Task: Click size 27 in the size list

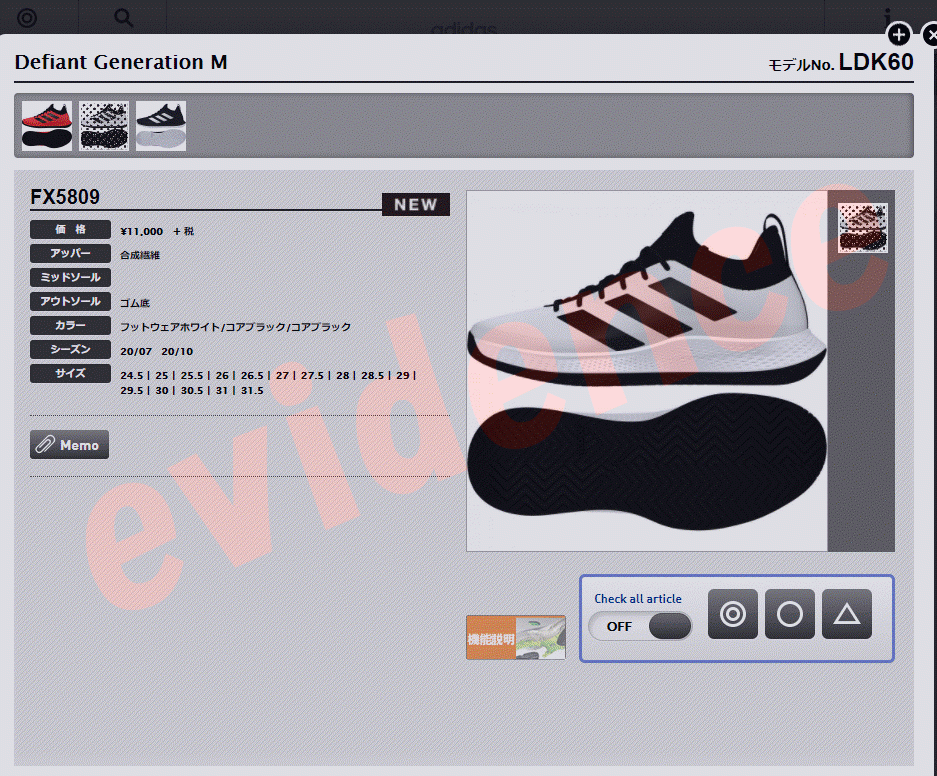Action: [282, 375]
